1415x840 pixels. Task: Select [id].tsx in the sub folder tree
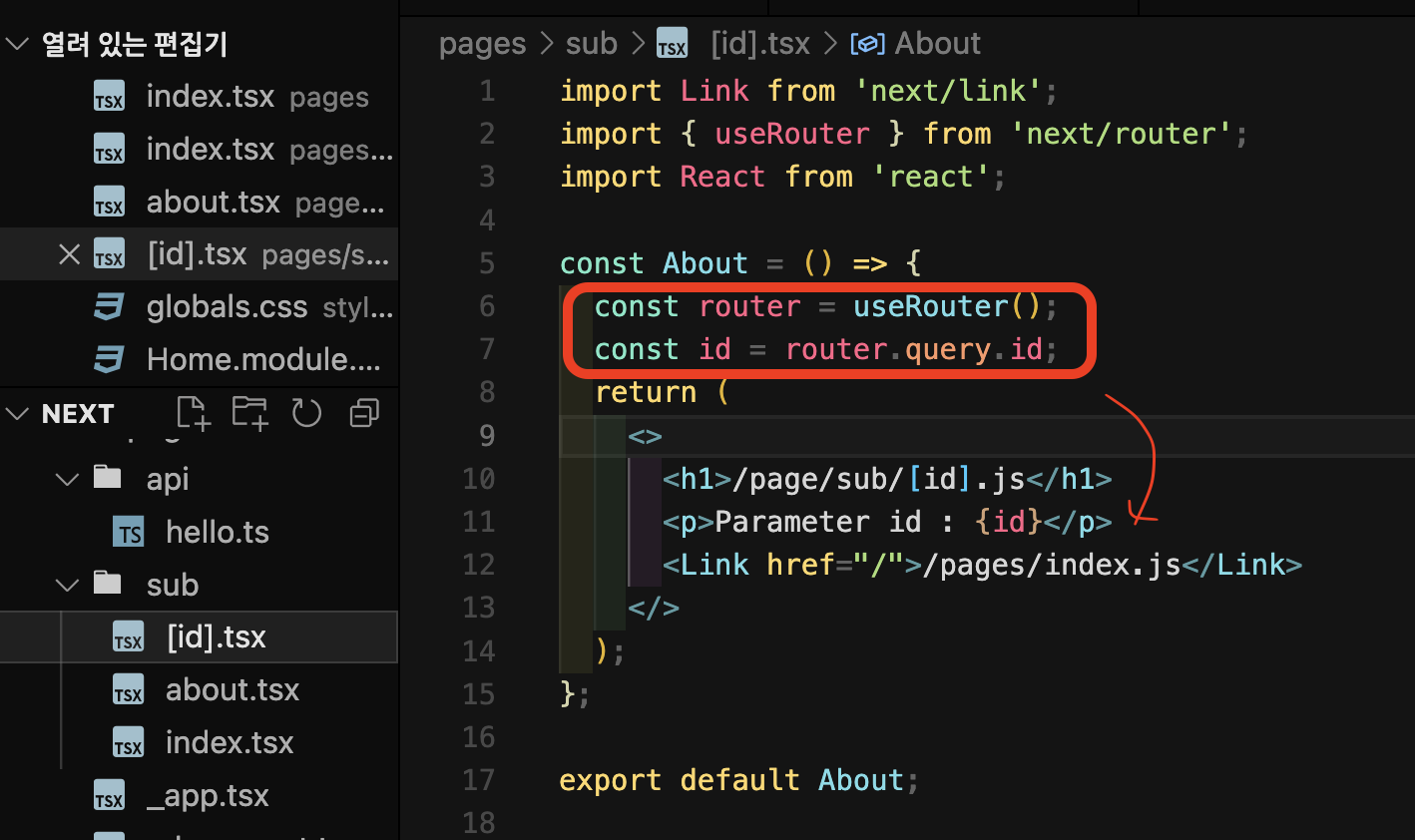200,636
